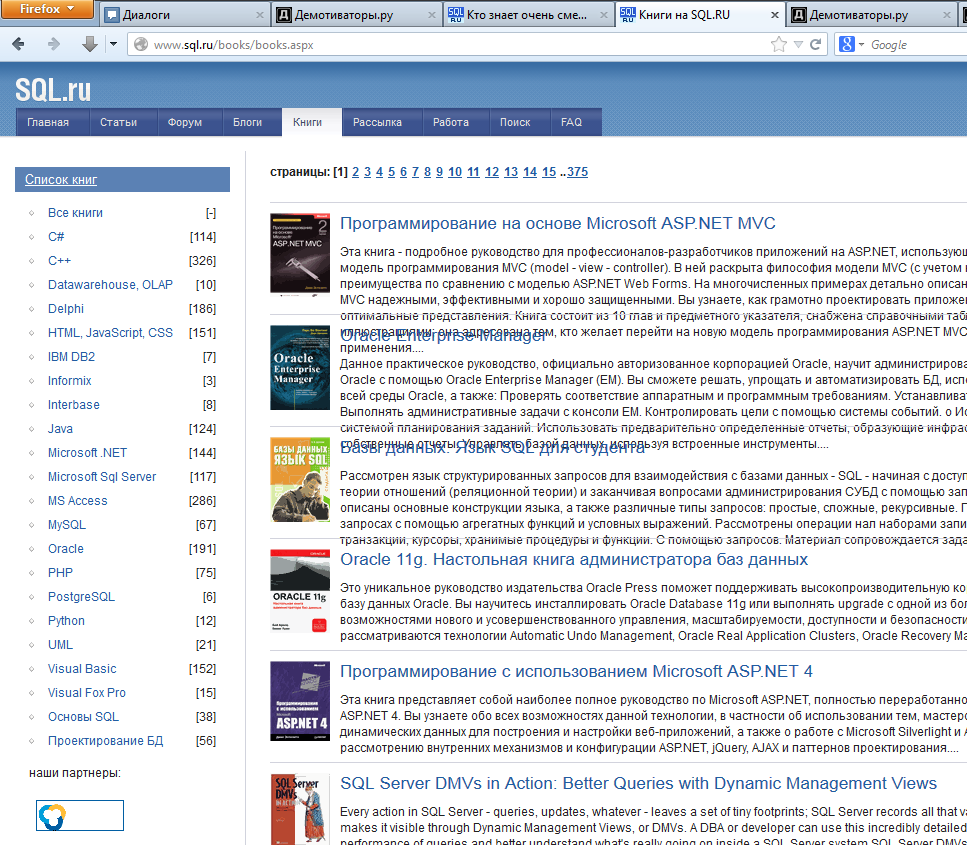Click the browser Forward arrow
Screen dimensions: 967x845
tap(54, 44)
